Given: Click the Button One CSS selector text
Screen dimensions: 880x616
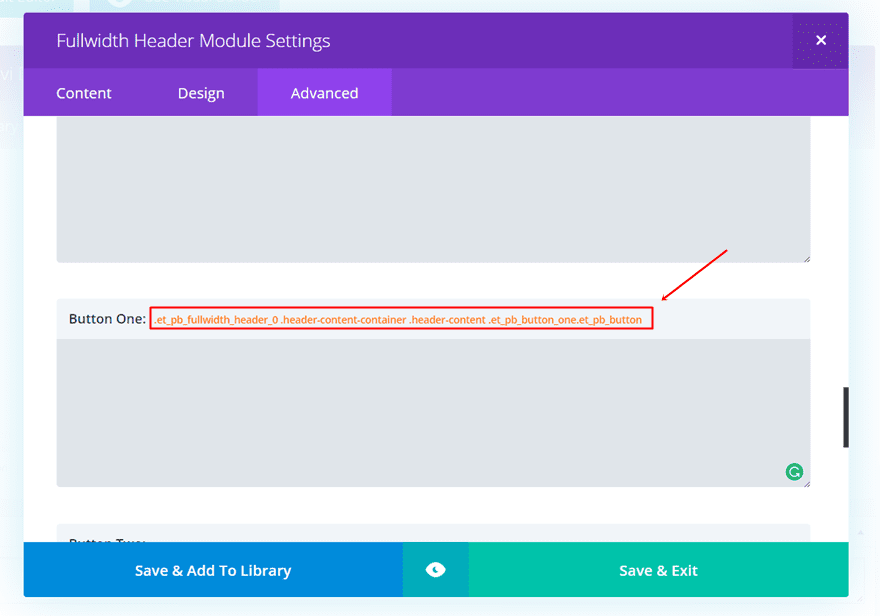Looking at the screenshot, I should click(398, 319).
